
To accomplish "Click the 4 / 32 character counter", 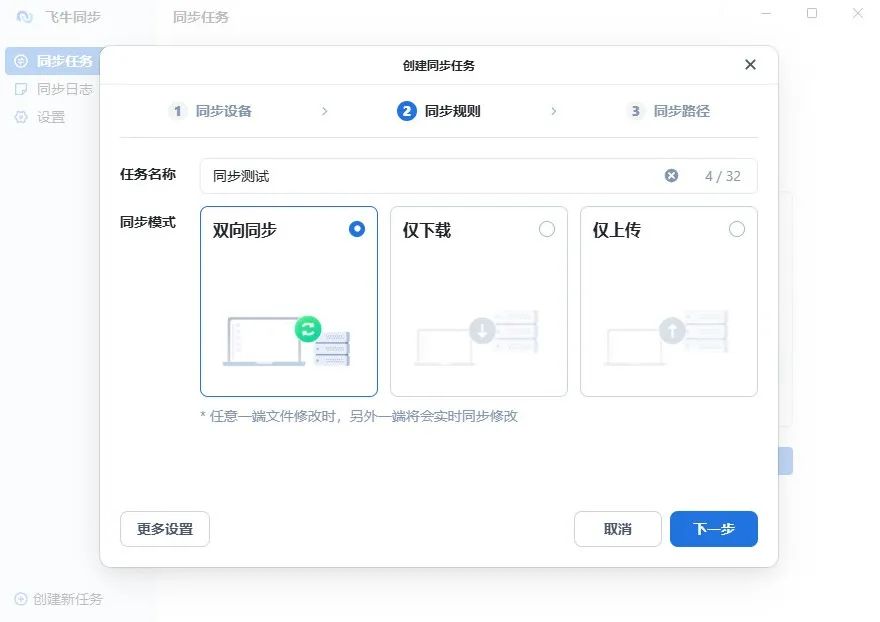I will [723, 176].
